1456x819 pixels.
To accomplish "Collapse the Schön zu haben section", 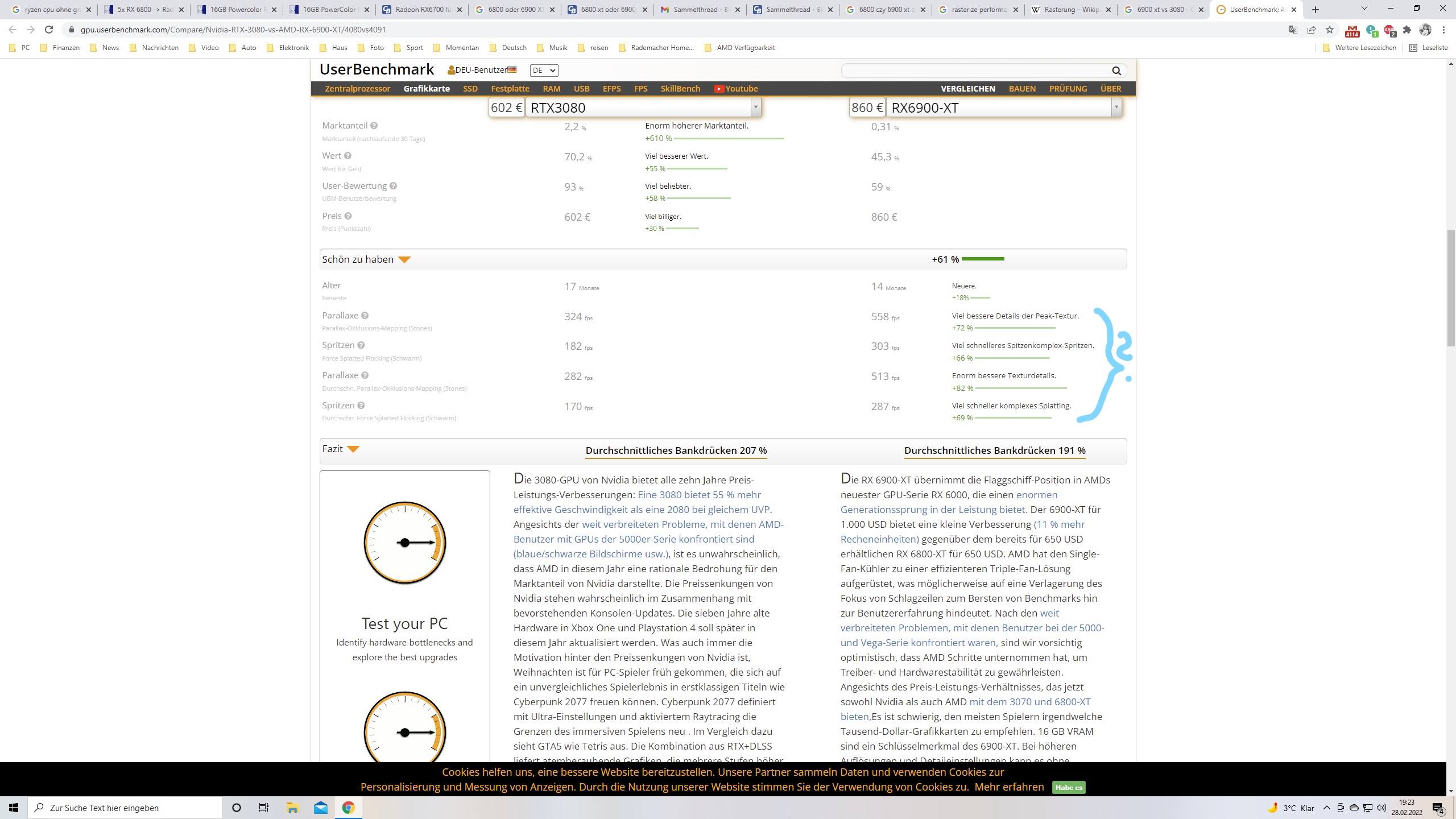I will [x=404, y=260].
